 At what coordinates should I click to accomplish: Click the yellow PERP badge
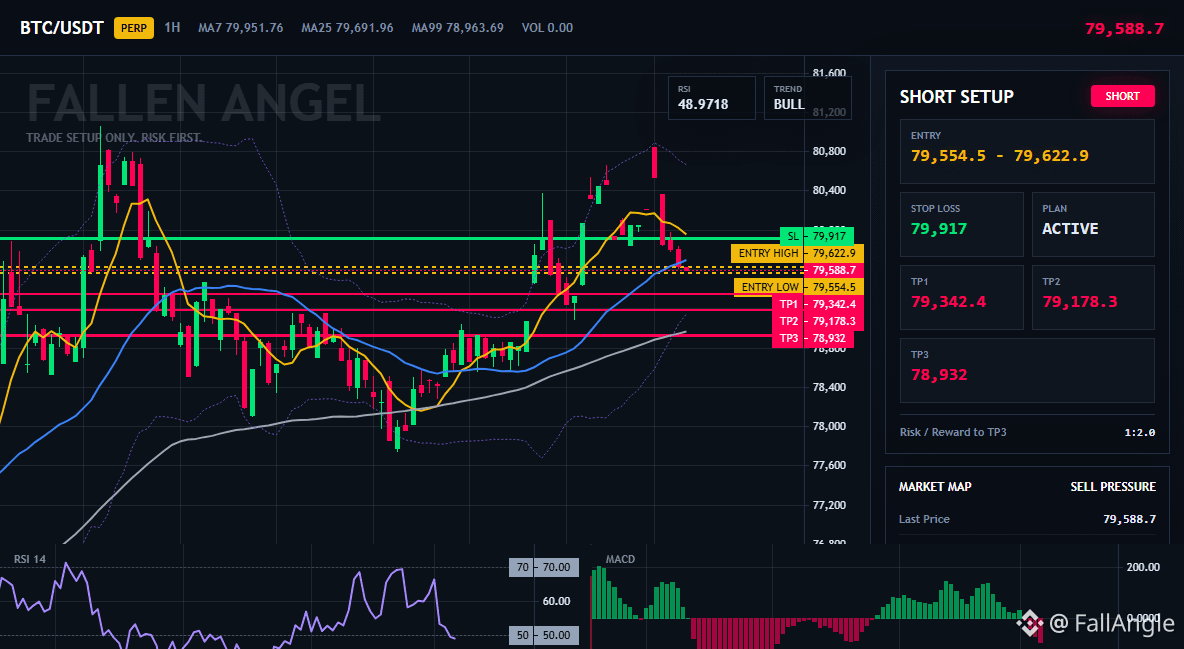(x=134, y=28)
